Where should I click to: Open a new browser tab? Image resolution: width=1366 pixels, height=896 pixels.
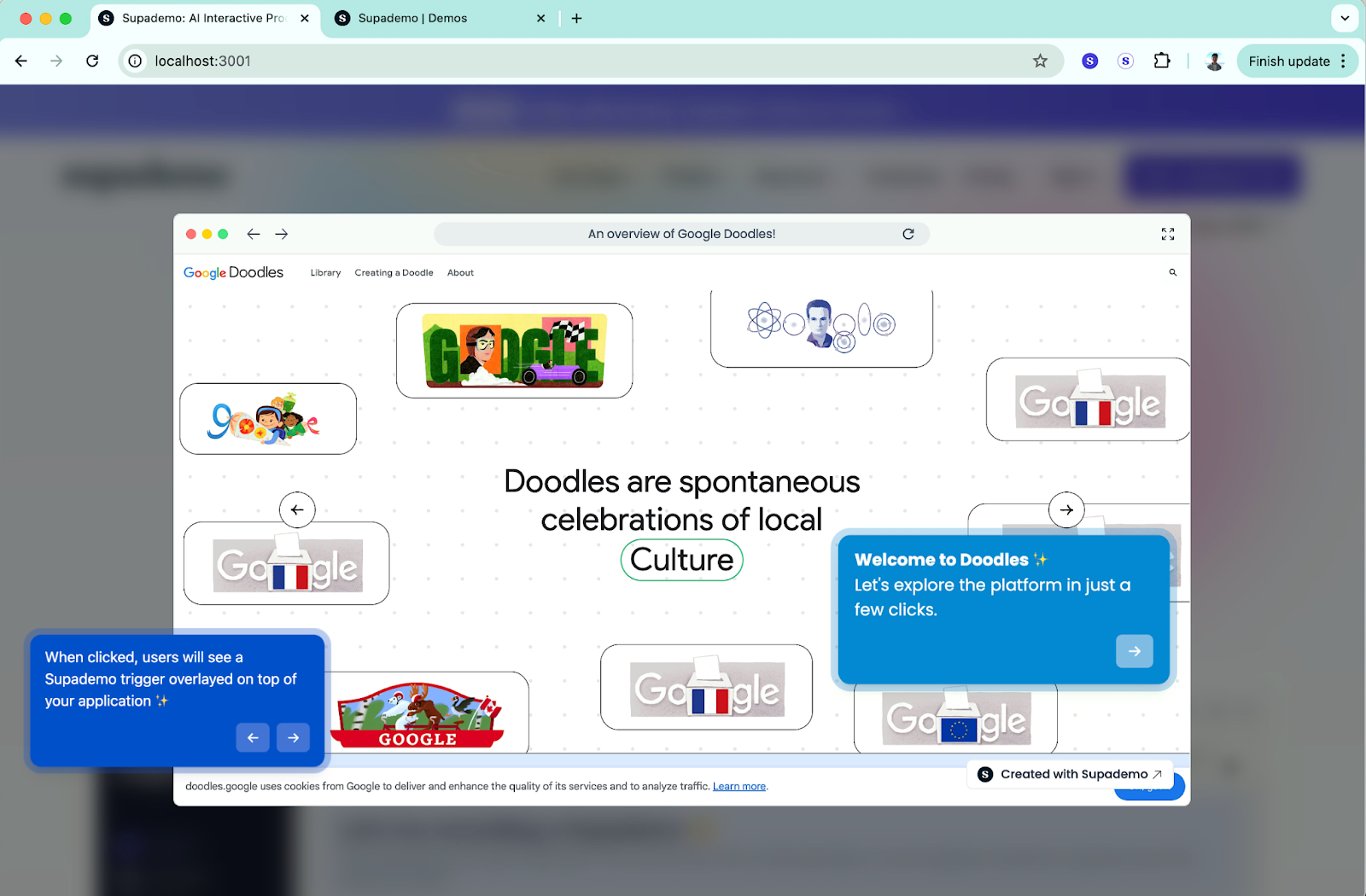click(577, 18)
